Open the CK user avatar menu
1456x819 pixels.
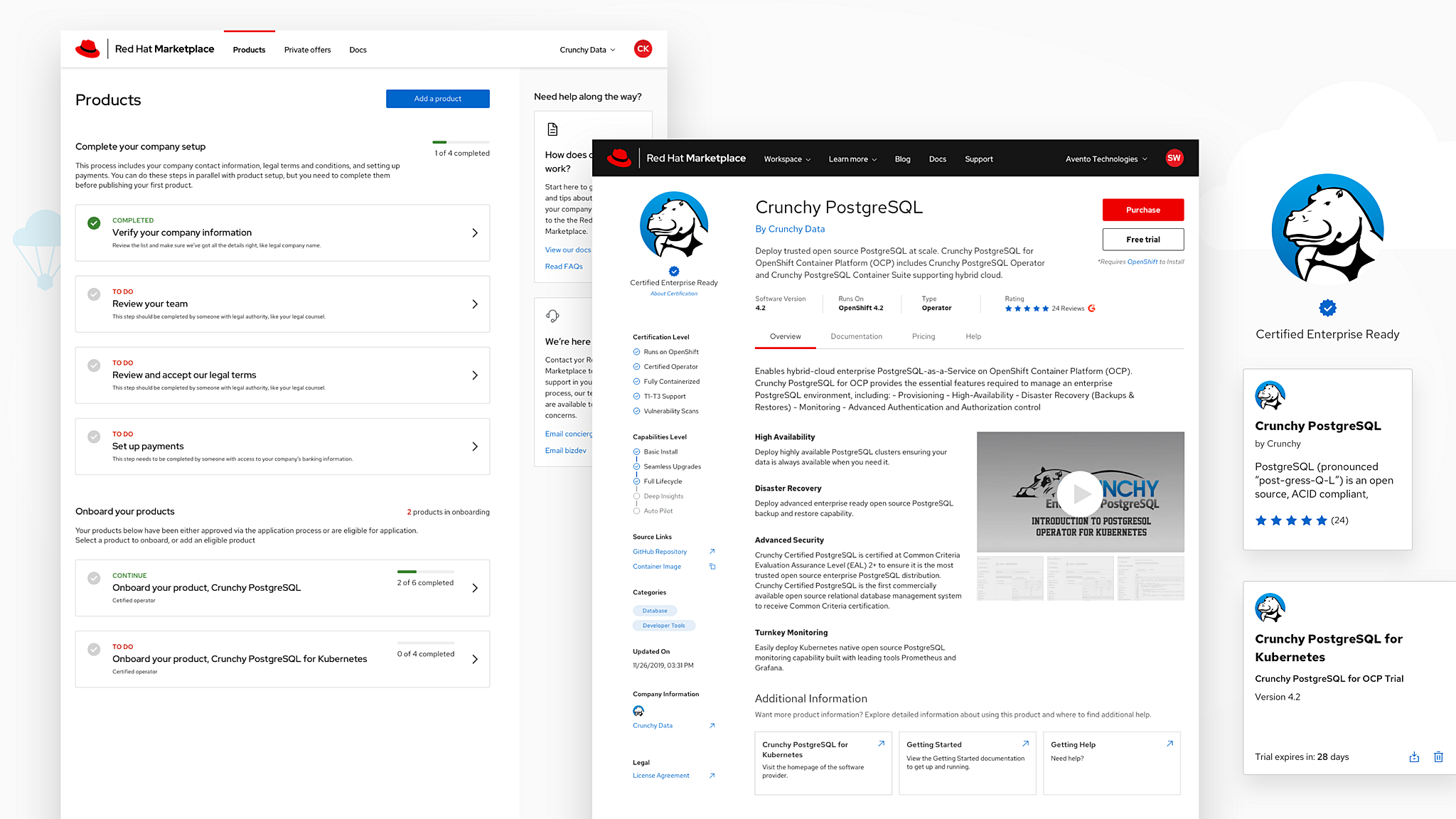click(643, 49)
